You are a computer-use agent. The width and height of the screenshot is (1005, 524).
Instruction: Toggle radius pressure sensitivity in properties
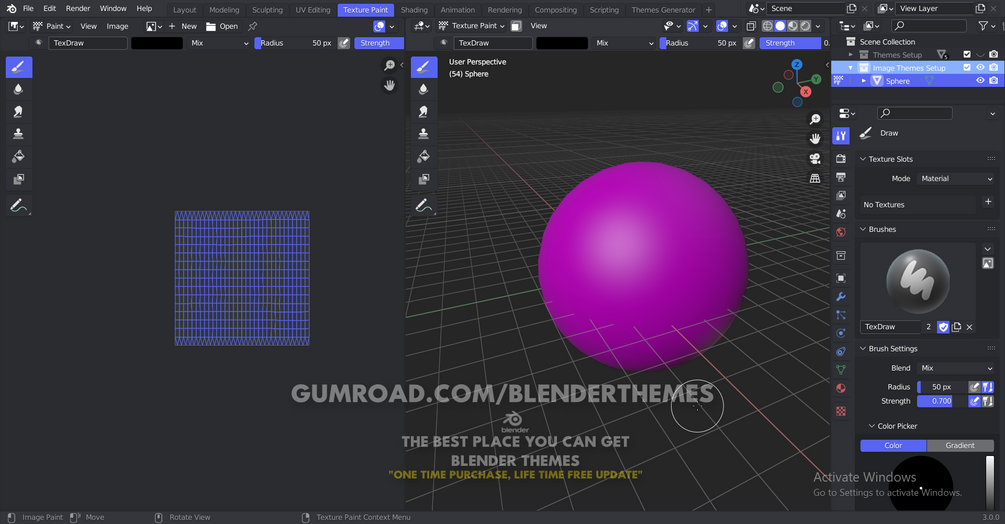click(974, 387)
